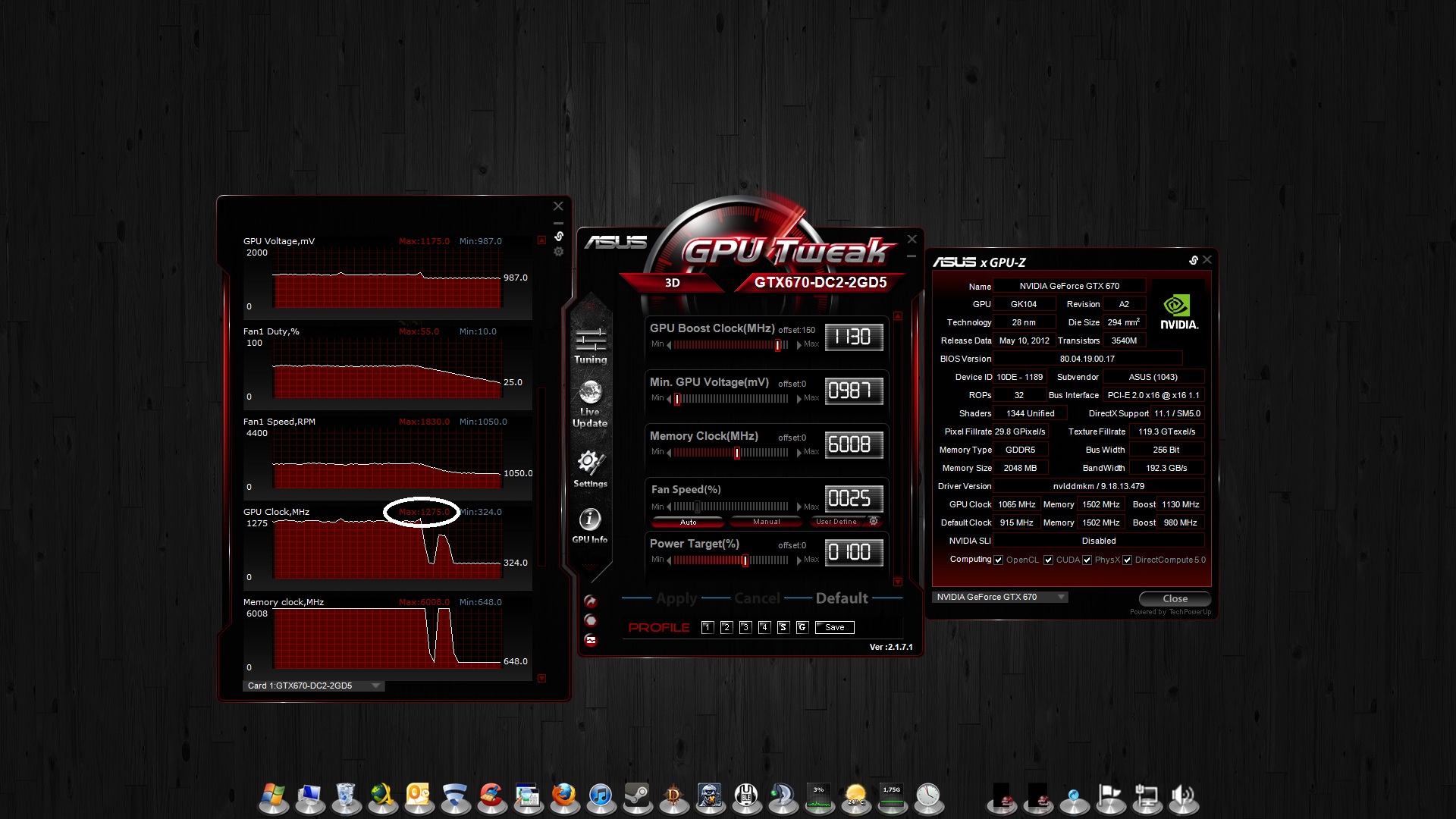The width and height of the screenshot is (1456, 819).
Task: Open the Recycle Bin from the dock
Action: [x=345, y=797]
